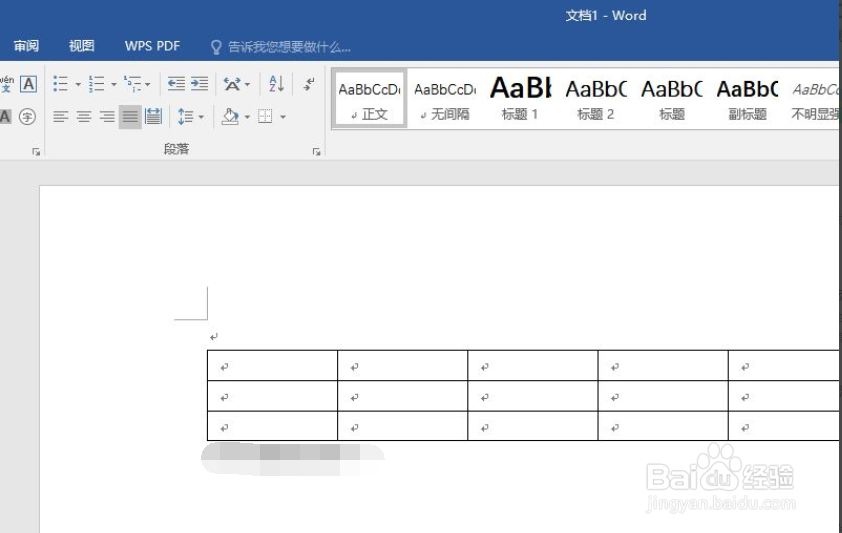Viewport: 842px width, 533px height.
Task: Open the WPS PDF tab
Action: point(153,46)
